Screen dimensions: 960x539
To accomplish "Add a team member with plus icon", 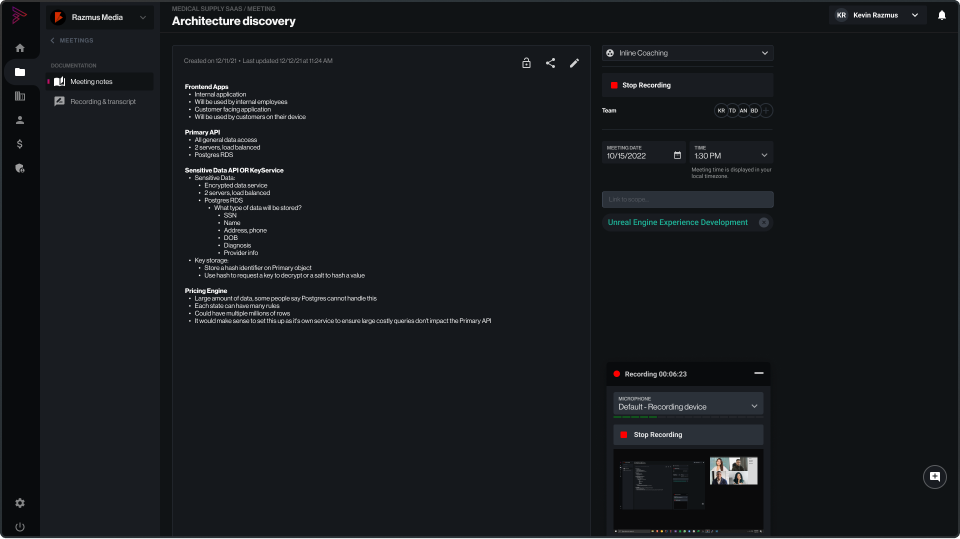I will pyautogui.click(x=767, y=110).
